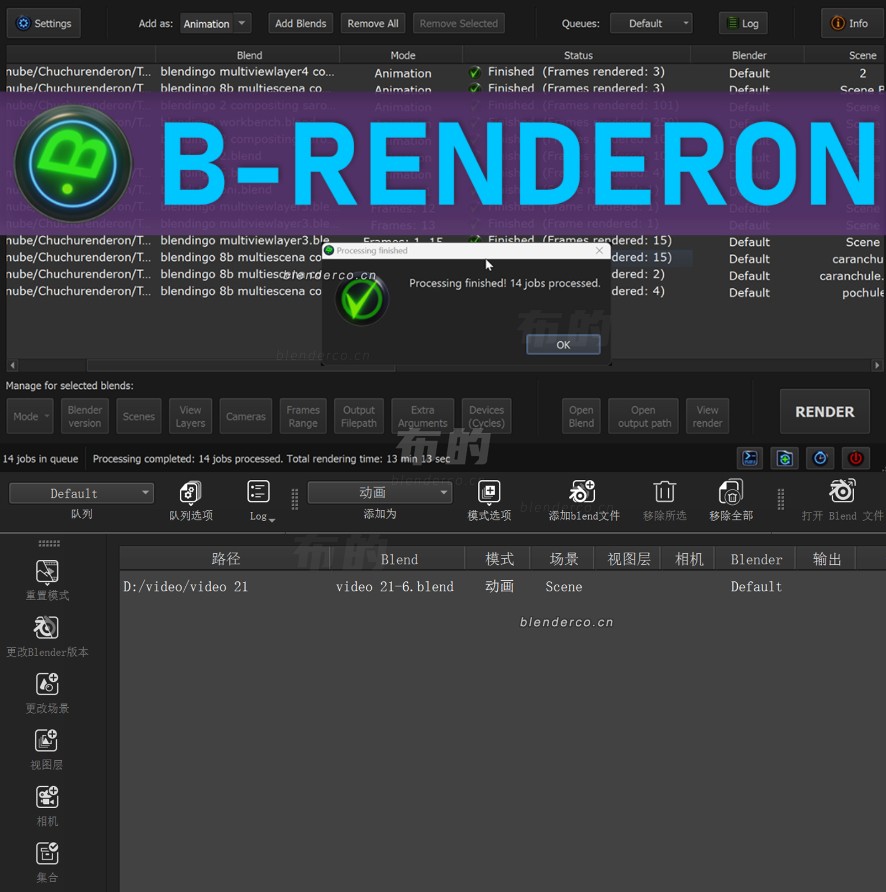Click the top table's Blender column header
Image resolution: width=886 pixels, height=892 pixels.
749,55
